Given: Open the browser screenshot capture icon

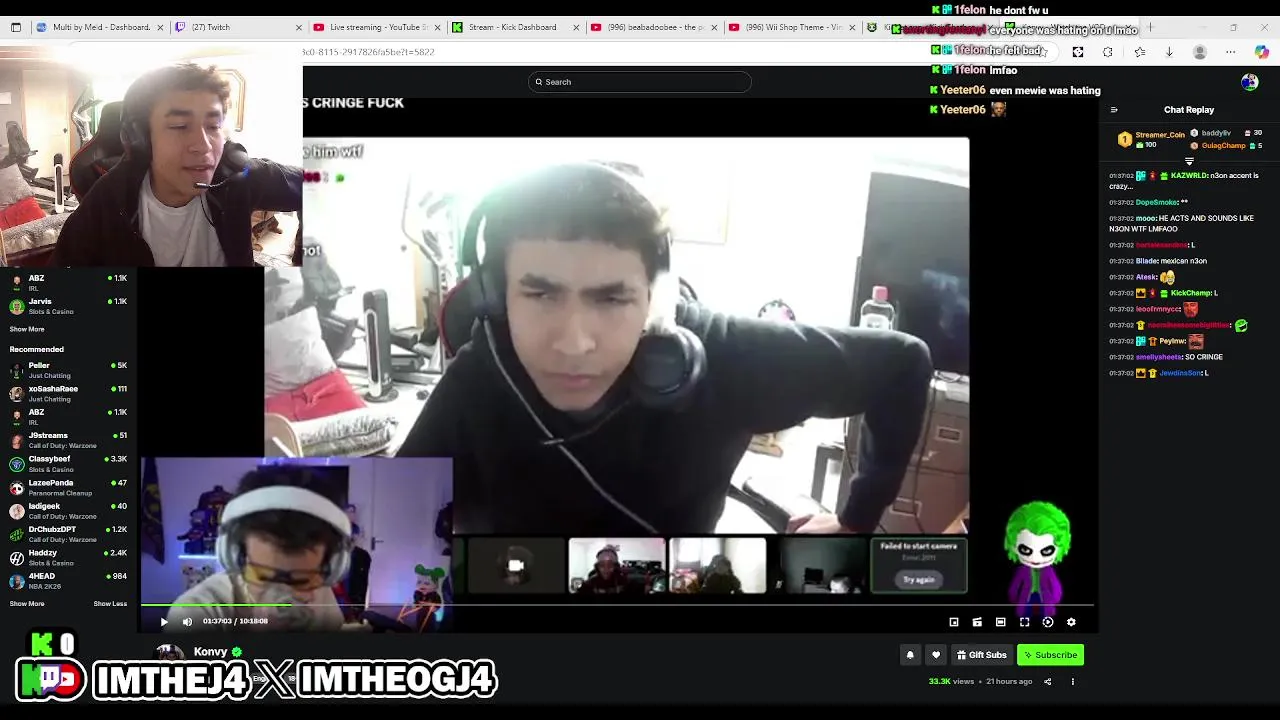Looking at the screenshot, I should tap(1078, 52).
